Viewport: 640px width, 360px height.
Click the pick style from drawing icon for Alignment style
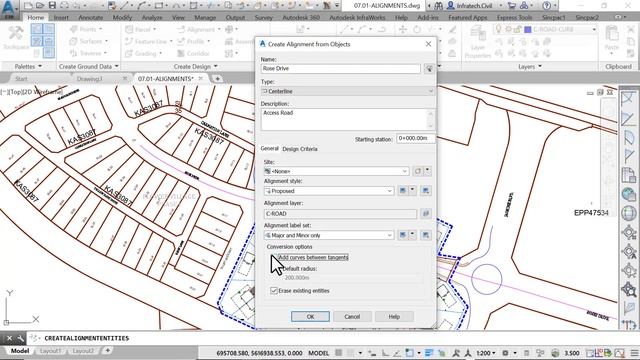click(425, 191)
